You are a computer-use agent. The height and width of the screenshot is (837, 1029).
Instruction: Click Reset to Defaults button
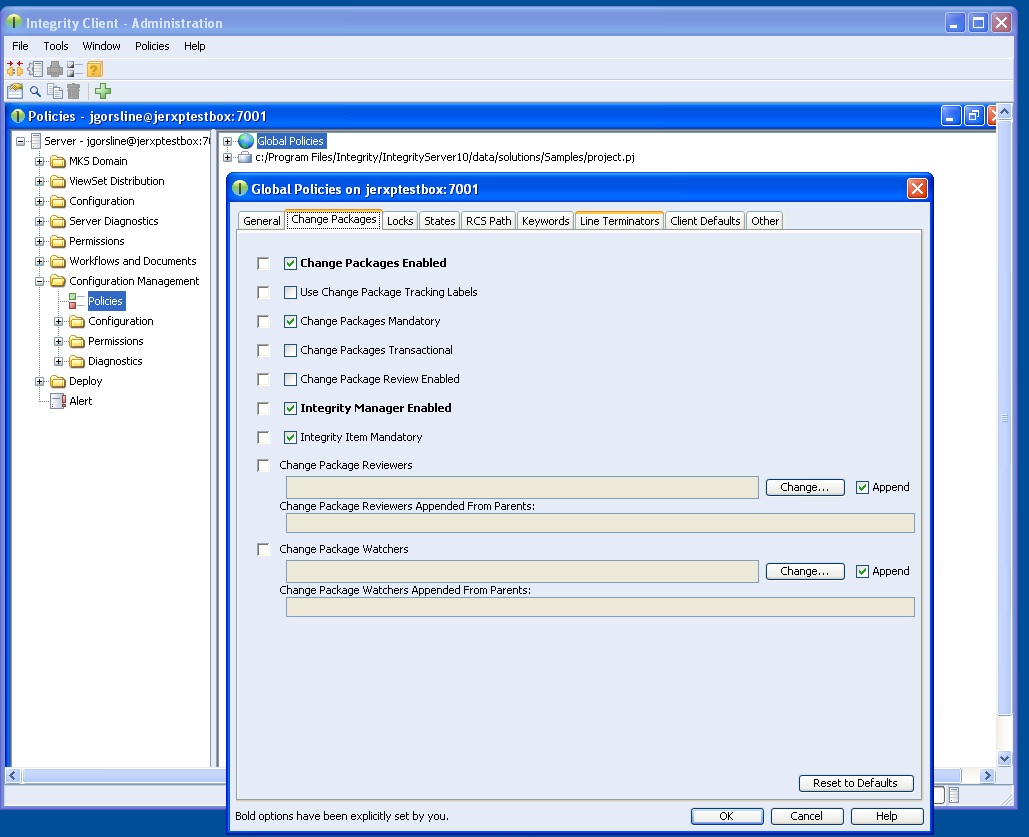(855, 783)
